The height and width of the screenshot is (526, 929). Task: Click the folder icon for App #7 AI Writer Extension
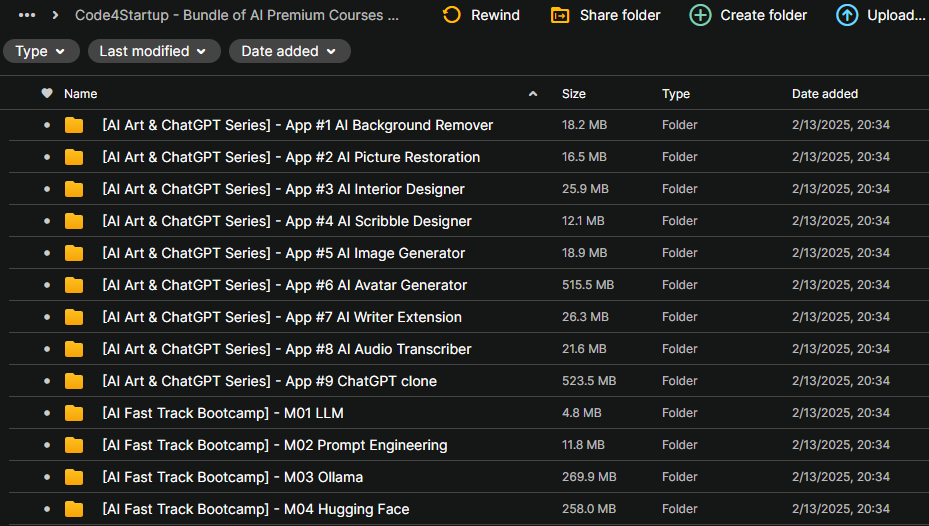click(x=74, y=317)
